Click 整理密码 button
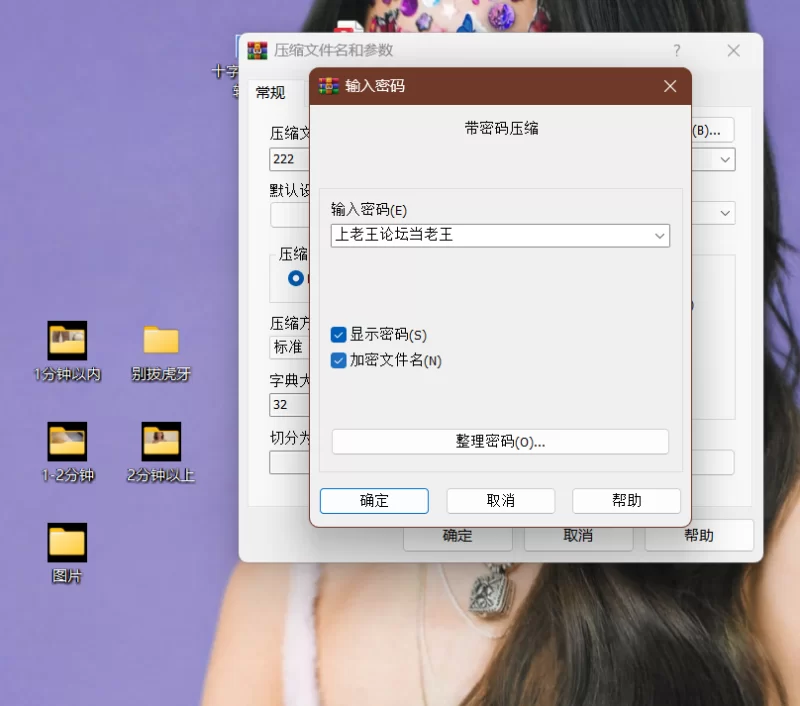The width and height of the screenshot is (800, 706). pos(500,442)
